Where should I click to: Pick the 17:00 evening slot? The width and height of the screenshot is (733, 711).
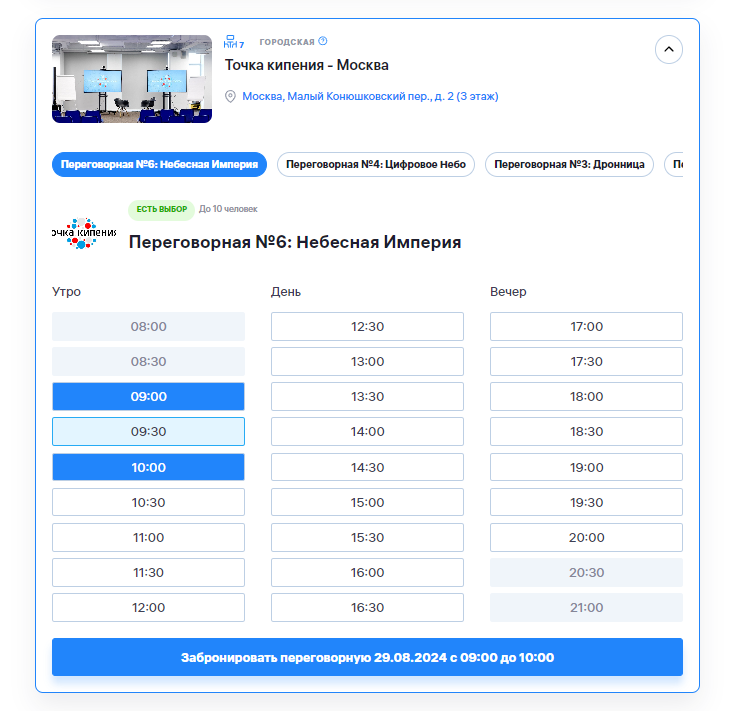586,326
